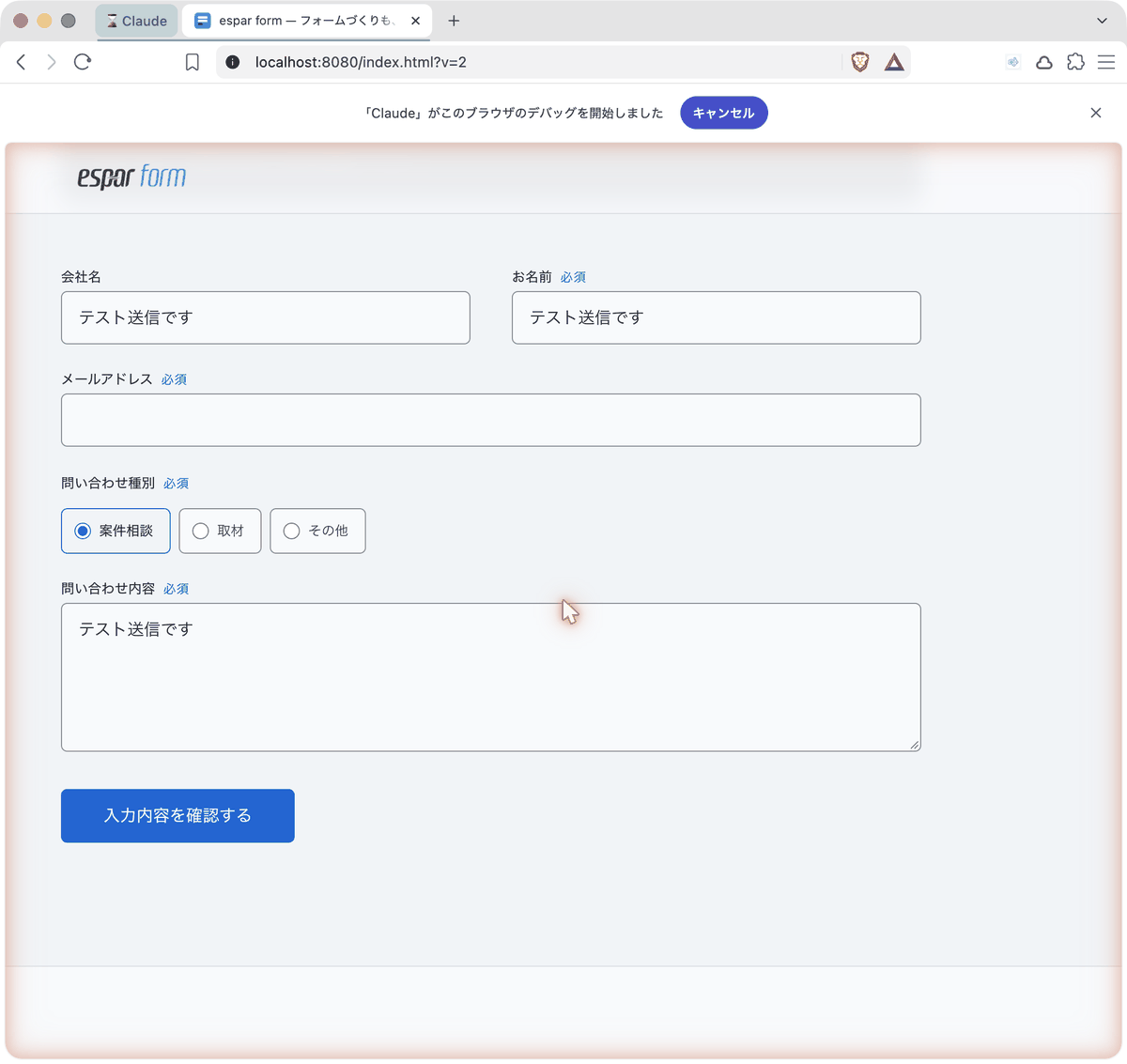Dismiss the debugging notification bar
This screenshot has width=1127, height=1064.
(1096, 113)
